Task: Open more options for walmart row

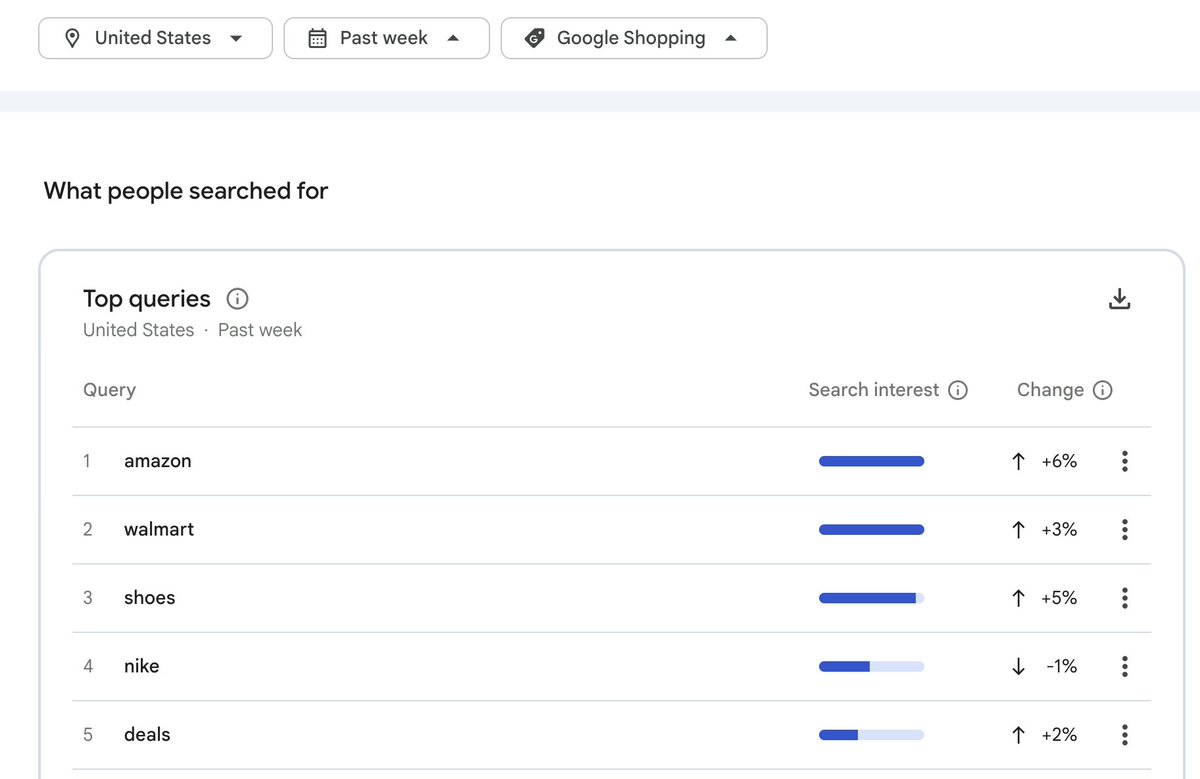Action: [x=1125, y=529]
